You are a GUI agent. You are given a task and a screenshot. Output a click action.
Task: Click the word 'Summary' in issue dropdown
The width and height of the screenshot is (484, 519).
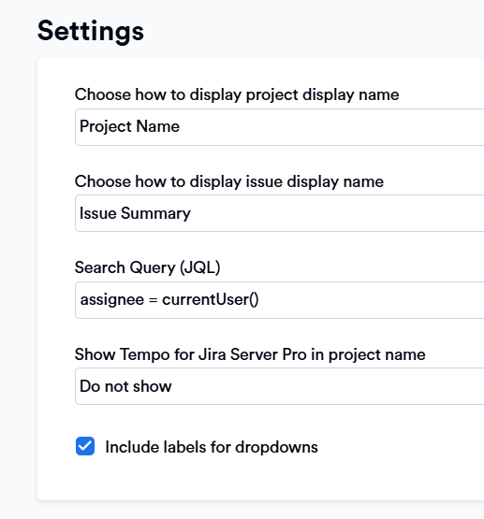(x=156, y=213)
